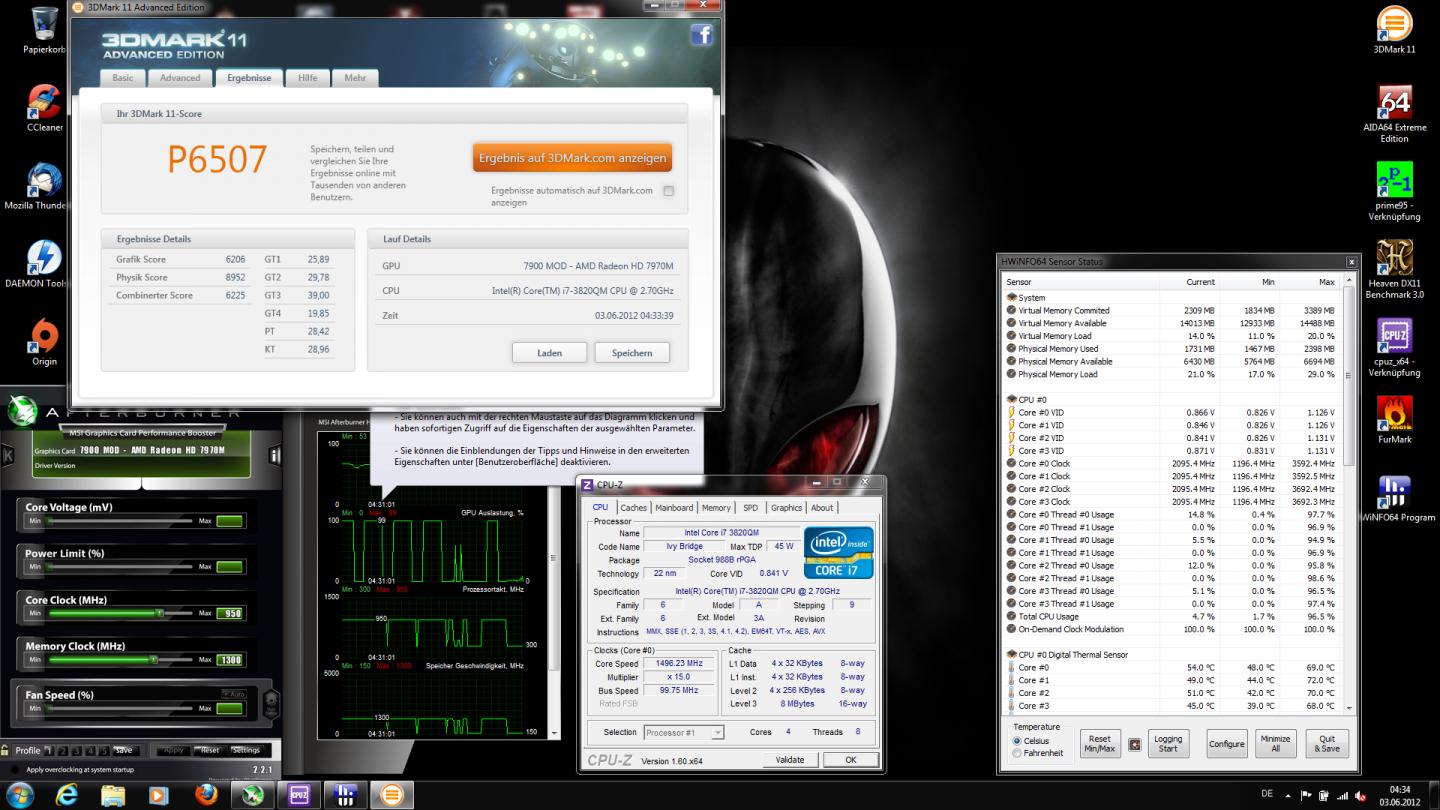Viewport: 1440px width, 810px height.
Task: Click the Afterburner info 'i' side button
Action: point(275,456)
